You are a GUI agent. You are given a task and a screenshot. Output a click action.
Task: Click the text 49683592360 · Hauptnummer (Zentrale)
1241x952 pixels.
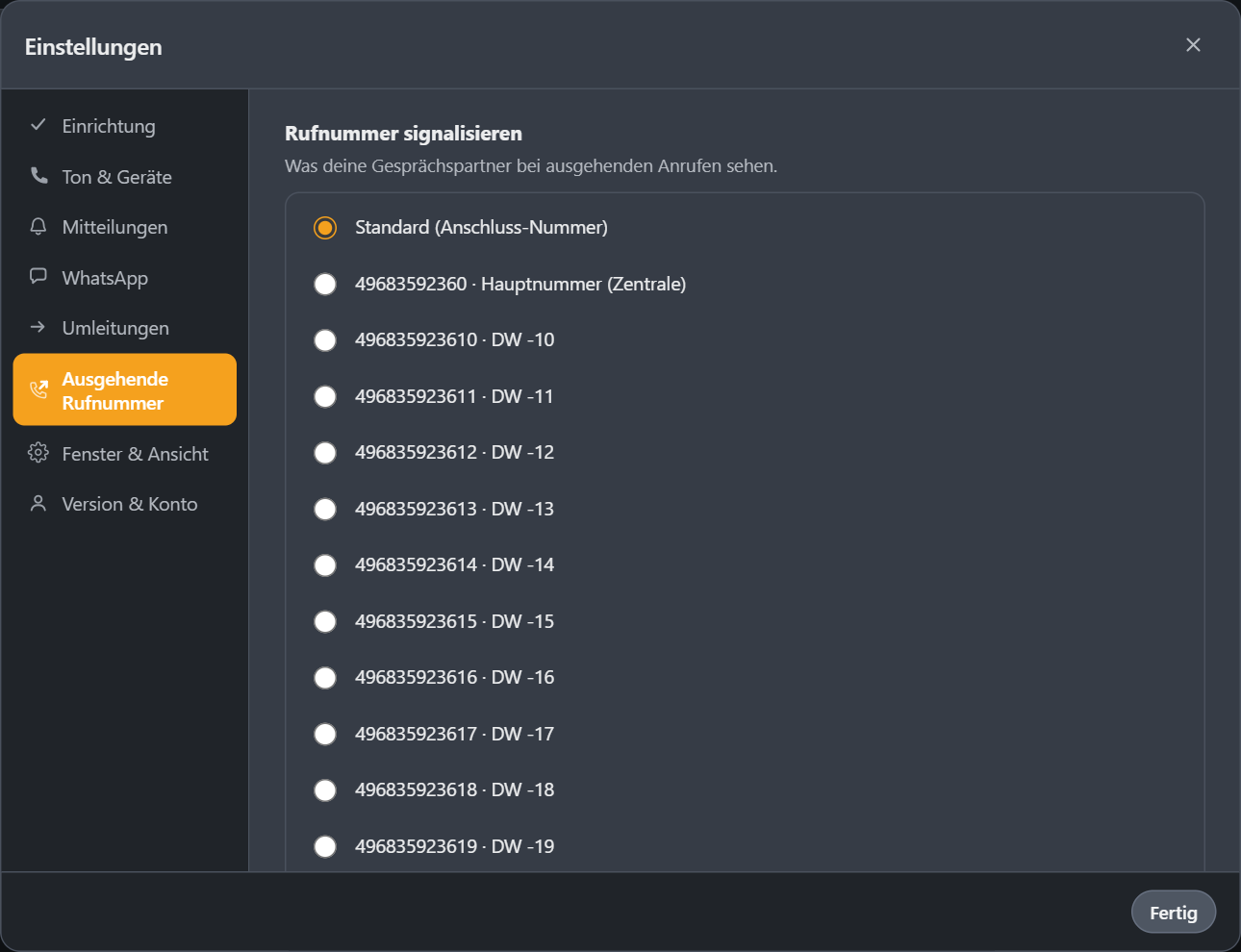(x=520, y=284)
